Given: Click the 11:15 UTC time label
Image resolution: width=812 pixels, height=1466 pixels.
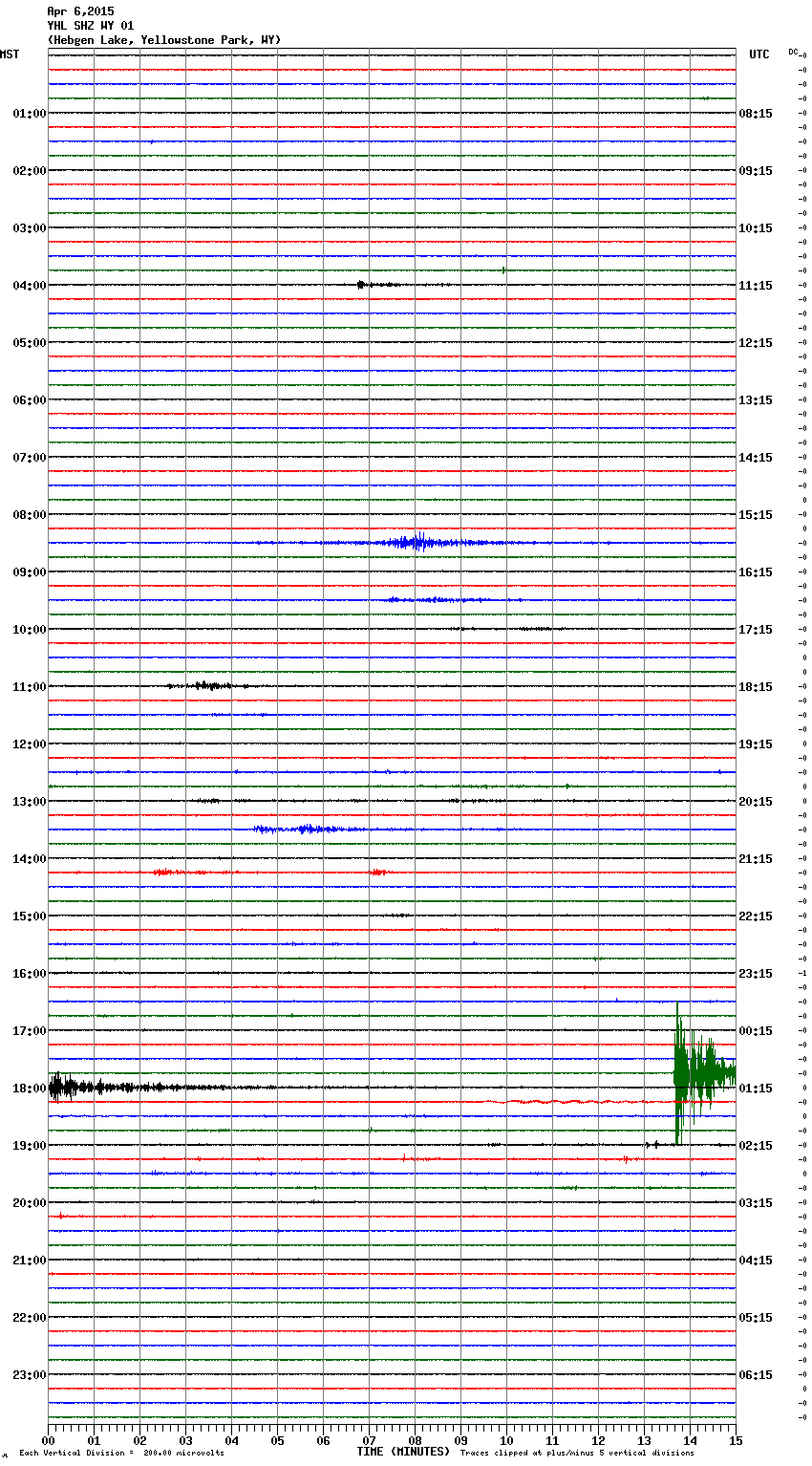Looking at the screenshot, I should (756, 286).
